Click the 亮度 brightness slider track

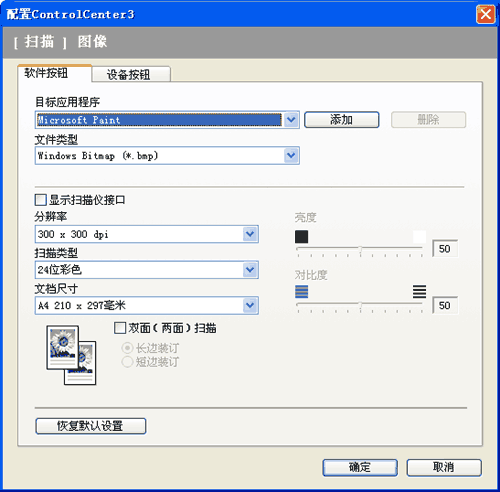click(359, 249)
